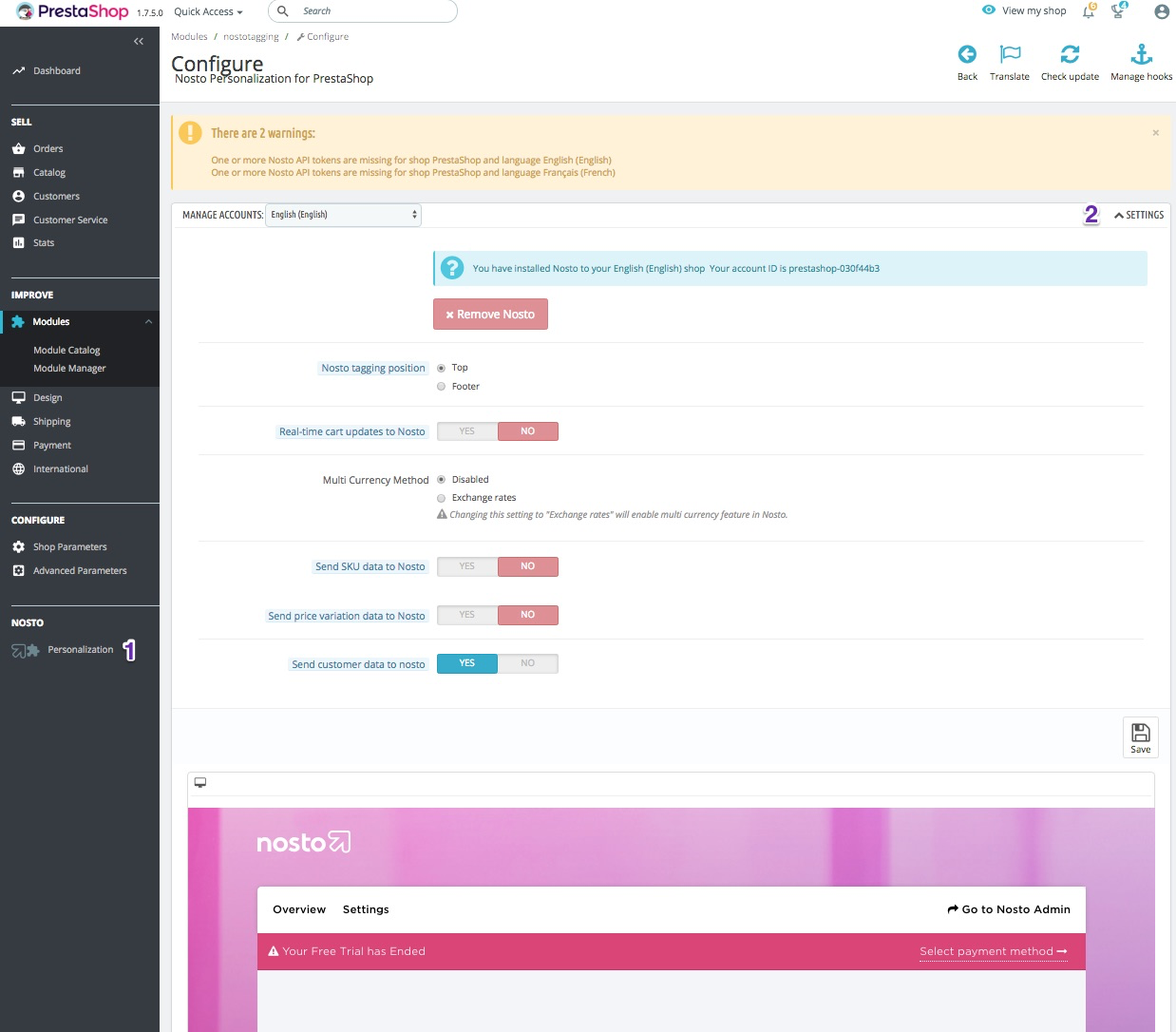Image resolution: width=1176 pixels, height=1032 pixels.
Task: Set Send SKU data to NO
Action: click(x=527, y=566)
